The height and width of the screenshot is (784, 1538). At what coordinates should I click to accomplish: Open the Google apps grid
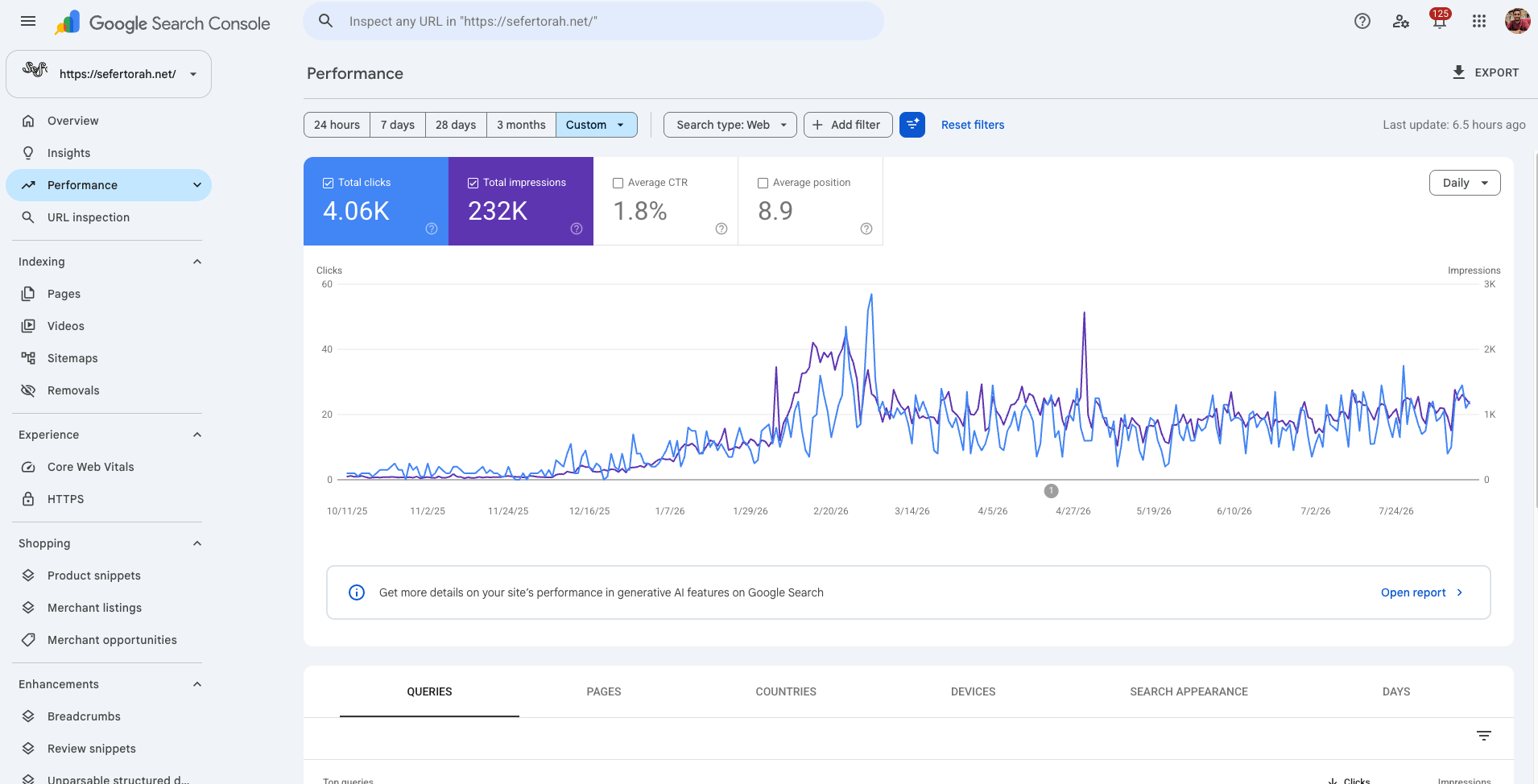1479,22
